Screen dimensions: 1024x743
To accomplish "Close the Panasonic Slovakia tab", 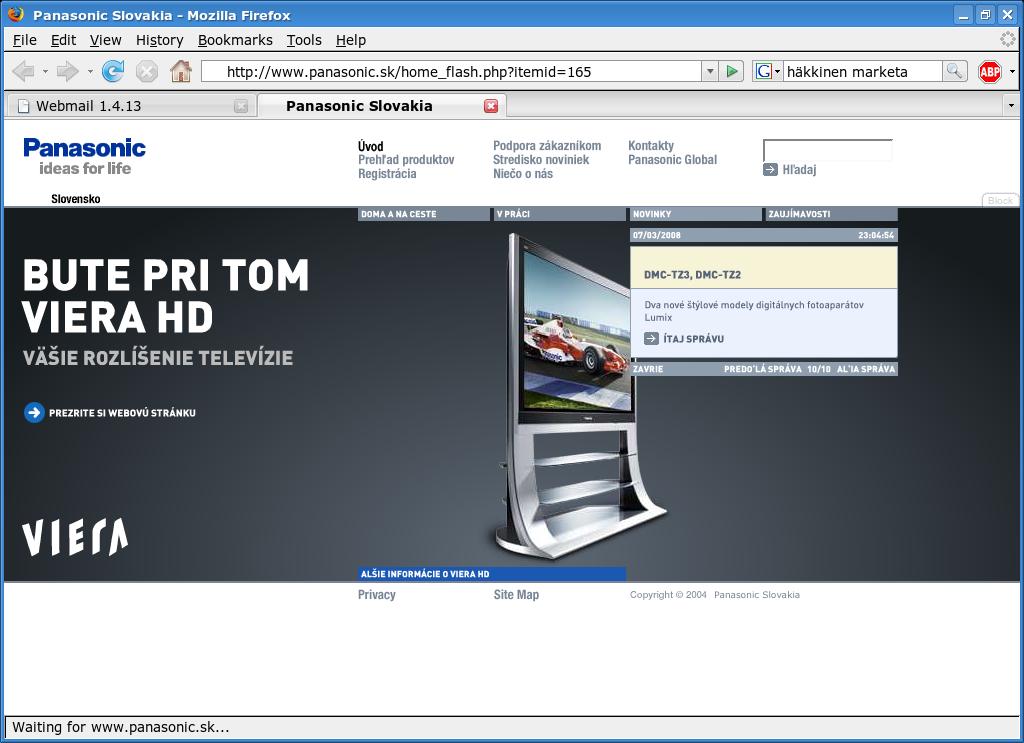I will 491,106.
